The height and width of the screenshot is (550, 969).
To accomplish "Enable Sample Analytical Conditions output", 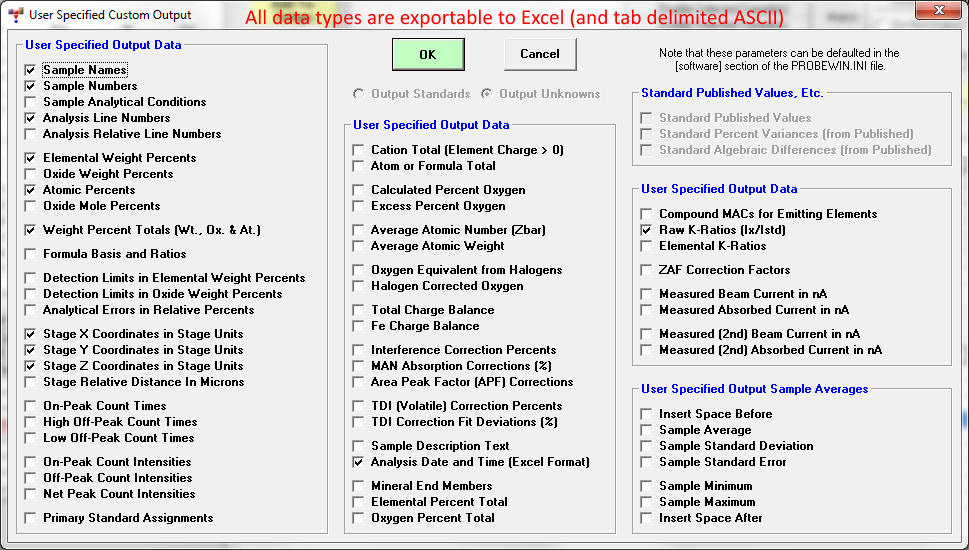I will [31, 102].
